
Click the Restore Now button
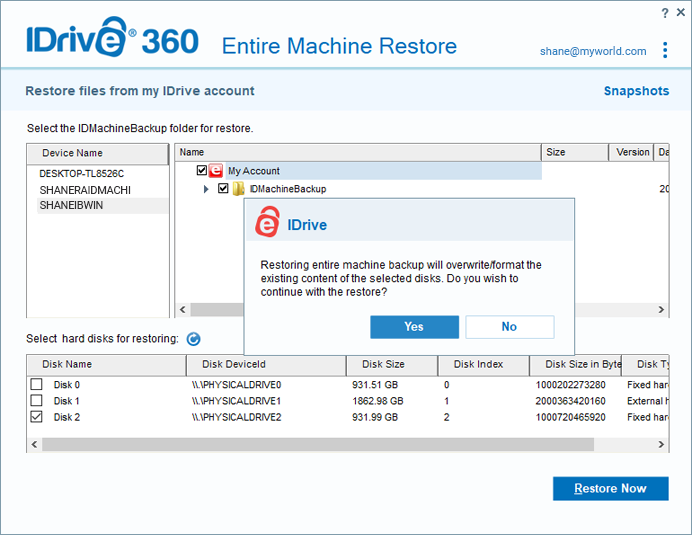(x=611, y=488)
